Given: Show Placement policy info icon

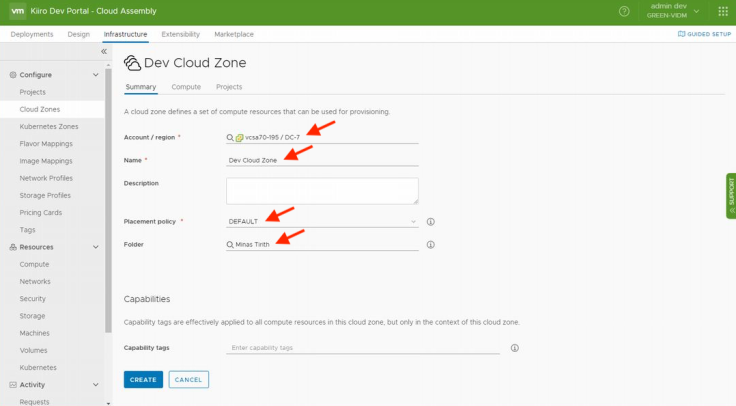Looking at the screenshot, I should point(430,222).
